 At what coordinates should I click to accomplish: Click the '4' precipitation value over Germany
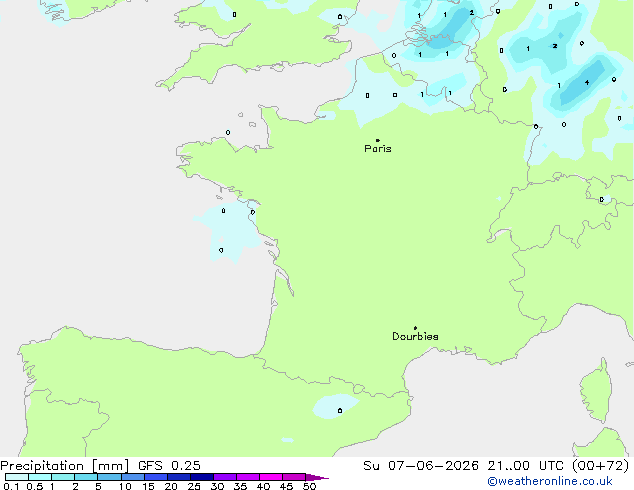587,82
